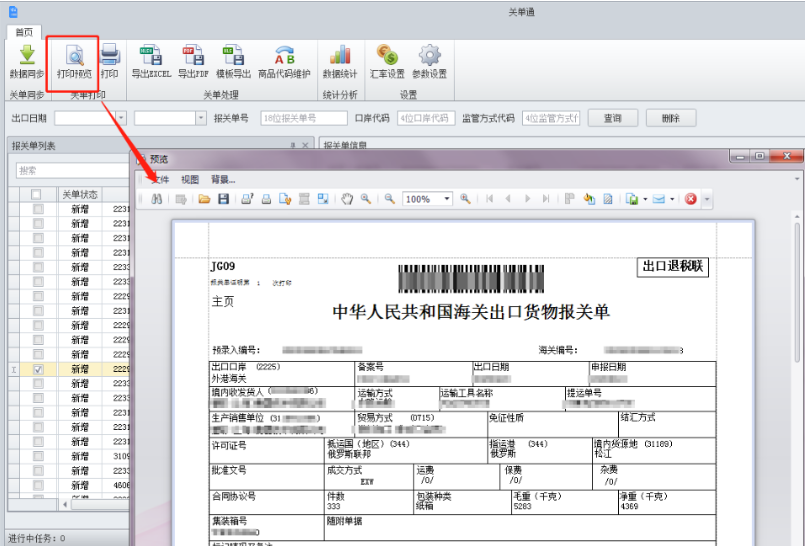Click watermark icon in preview toolbar

(x=608, y=199)
